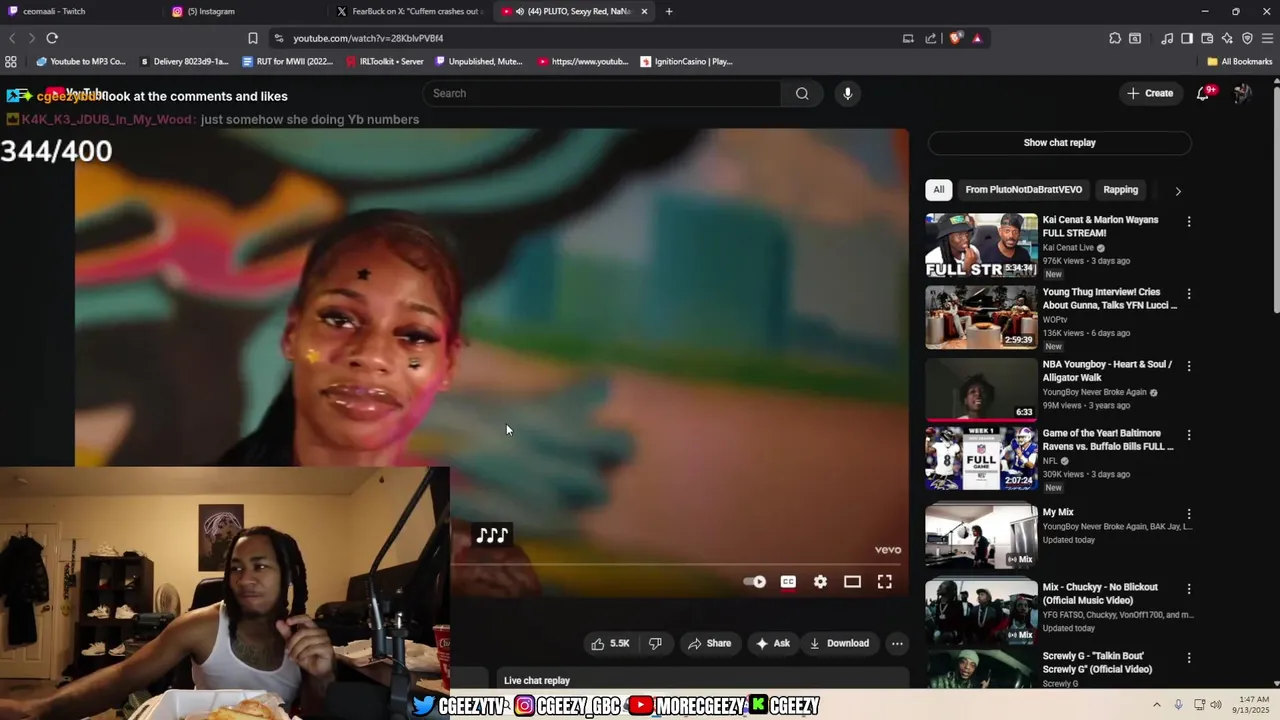1280x720 pixels.
Task: Open the YouTube account avatar menu
Action: (x=1243, y=93)
